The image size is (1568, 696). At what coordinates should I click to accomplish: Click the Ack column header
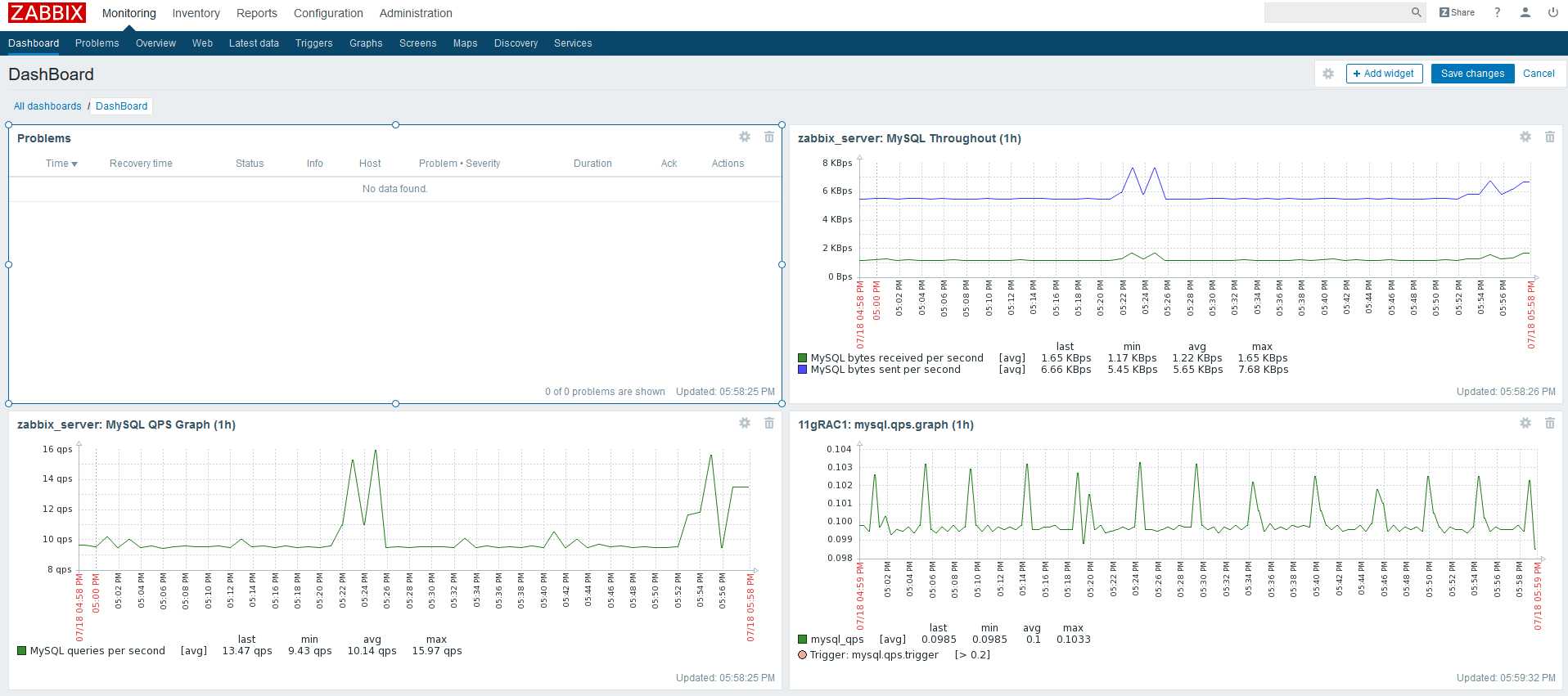669,164
